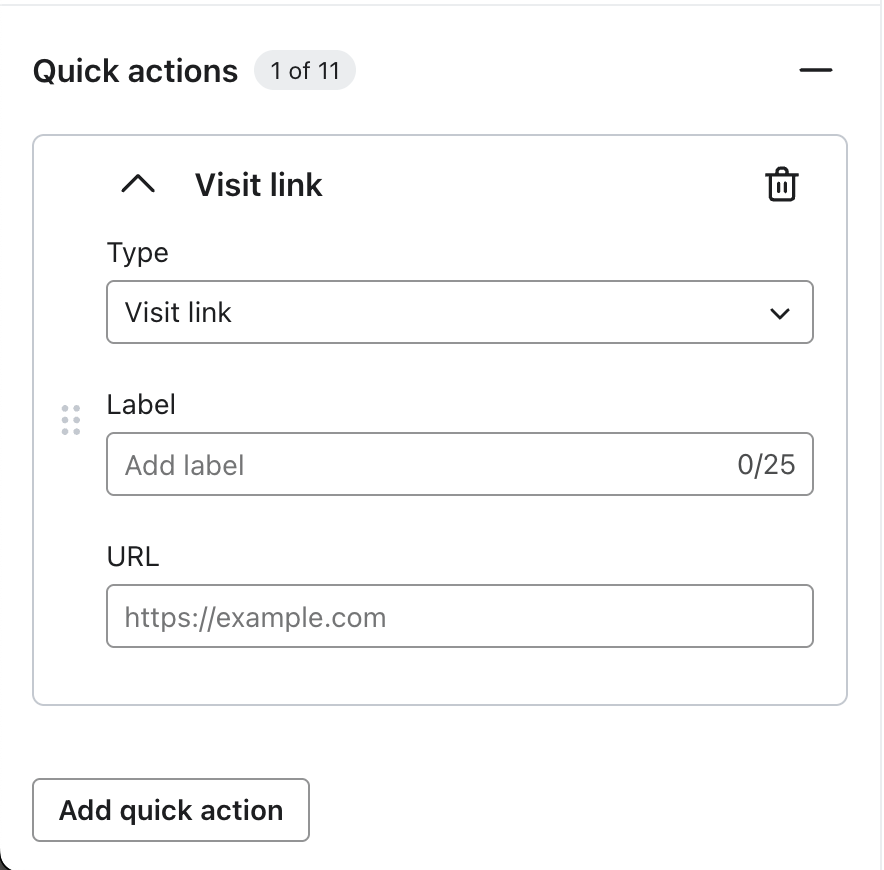The image size is (884, 870).
Task: Click the bold Visit link card title
Action: point(258,185)
